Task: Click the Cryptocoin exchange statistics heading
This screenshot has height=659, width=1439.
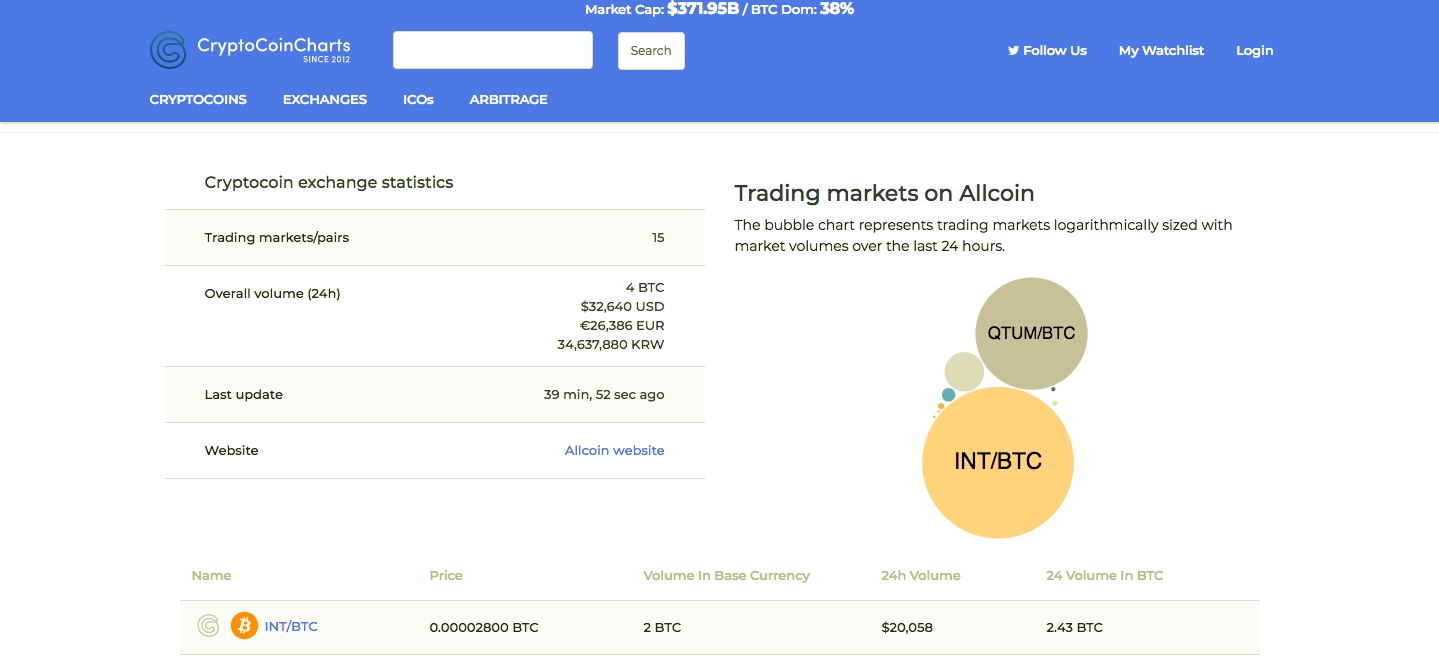Action: 329,182
